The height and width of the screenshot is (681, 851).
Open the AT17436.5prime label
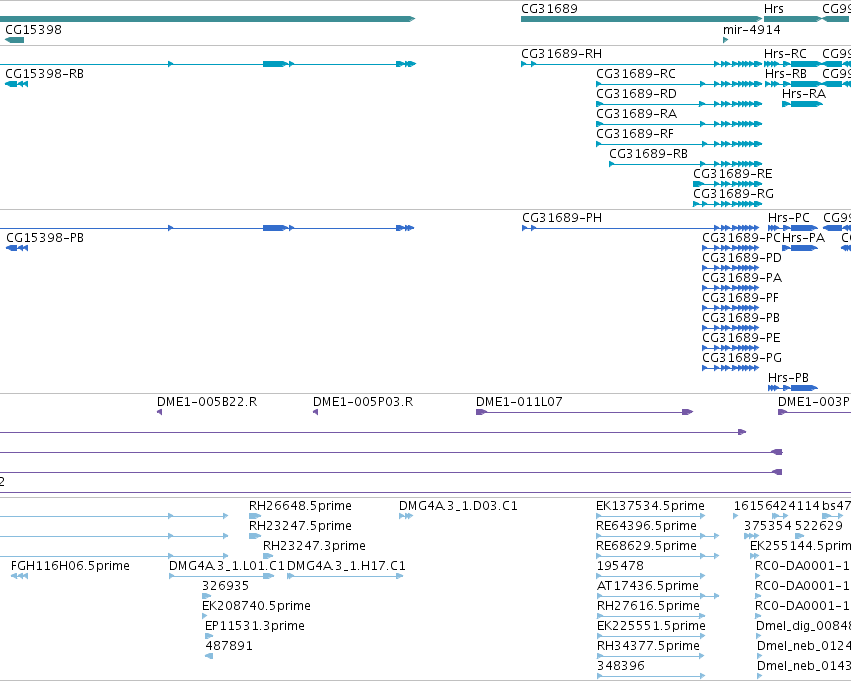(x=647, y=586)
